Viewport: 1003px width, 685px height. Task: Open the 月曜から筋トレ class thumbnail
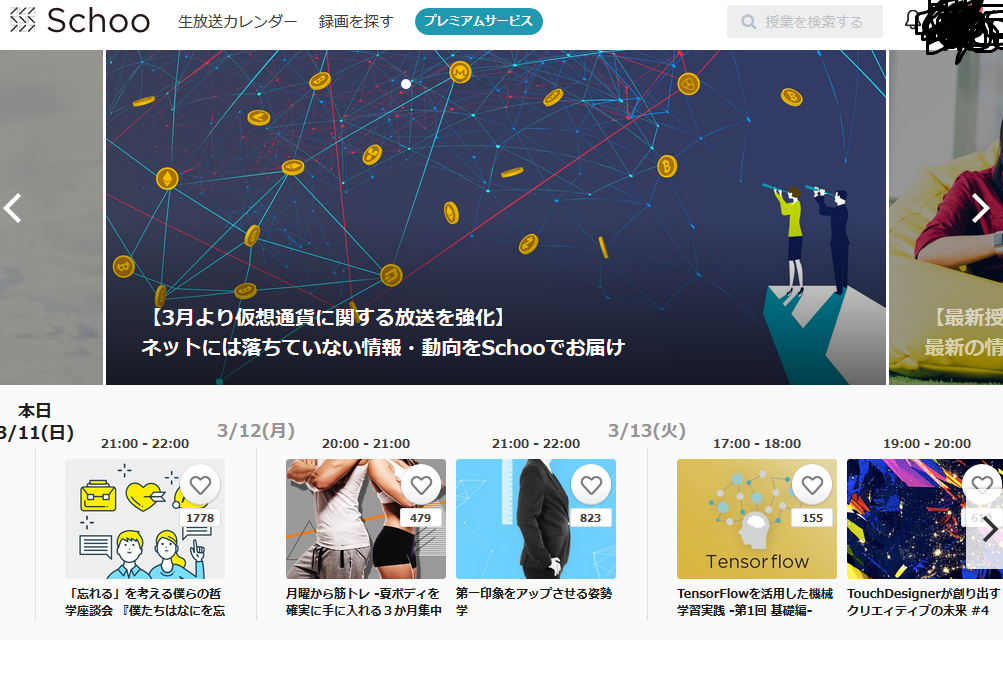[366, 519]
